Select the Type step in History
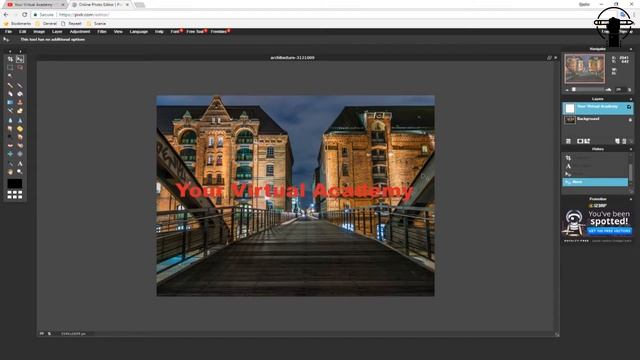The height and width of the screenshot is (360, 640). click(595, 166)
